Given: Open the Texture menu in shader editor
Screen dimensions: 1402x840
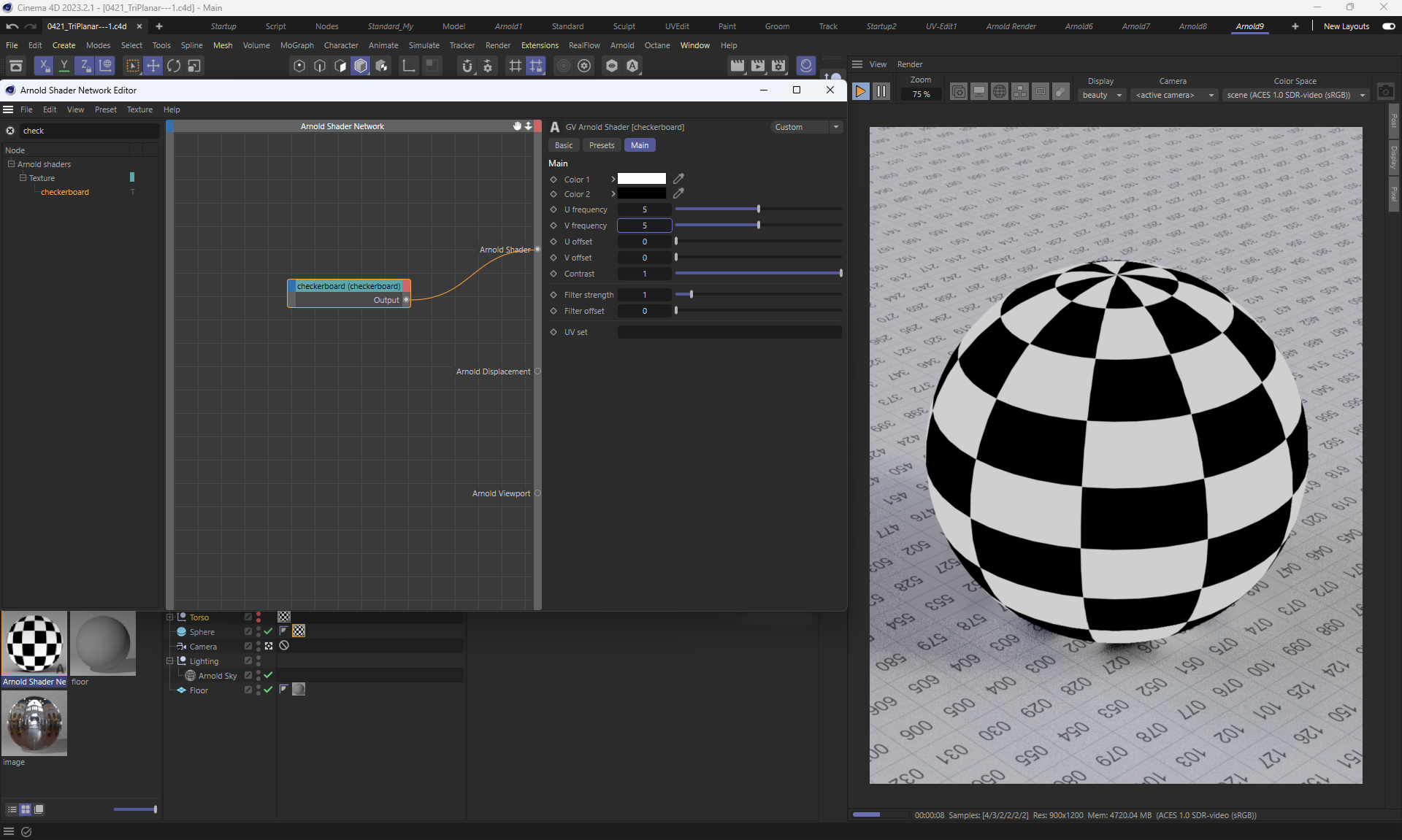Looking at the screenshot, I should [139, 109].
